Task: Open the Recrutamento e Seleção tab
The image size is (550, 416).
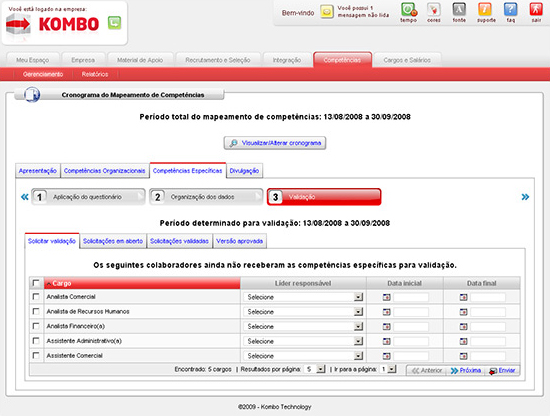Action: tap(218, 60)
